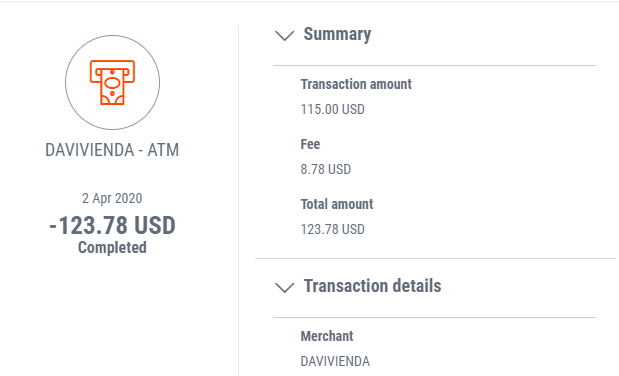This screenshot has width=619, height=376.
Task: Click the orange ATM cash withdrawal icon
Action: 113,83
